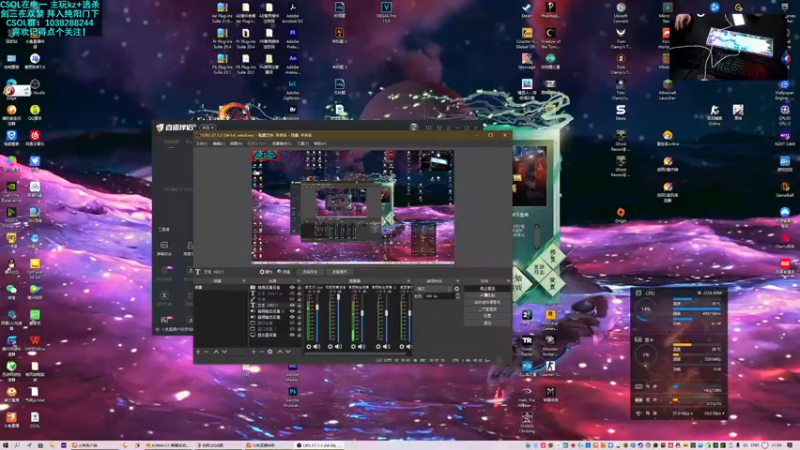Open 编辑 menu in OBS menu bar
The image size is (800, 450).
click(218, 143)
